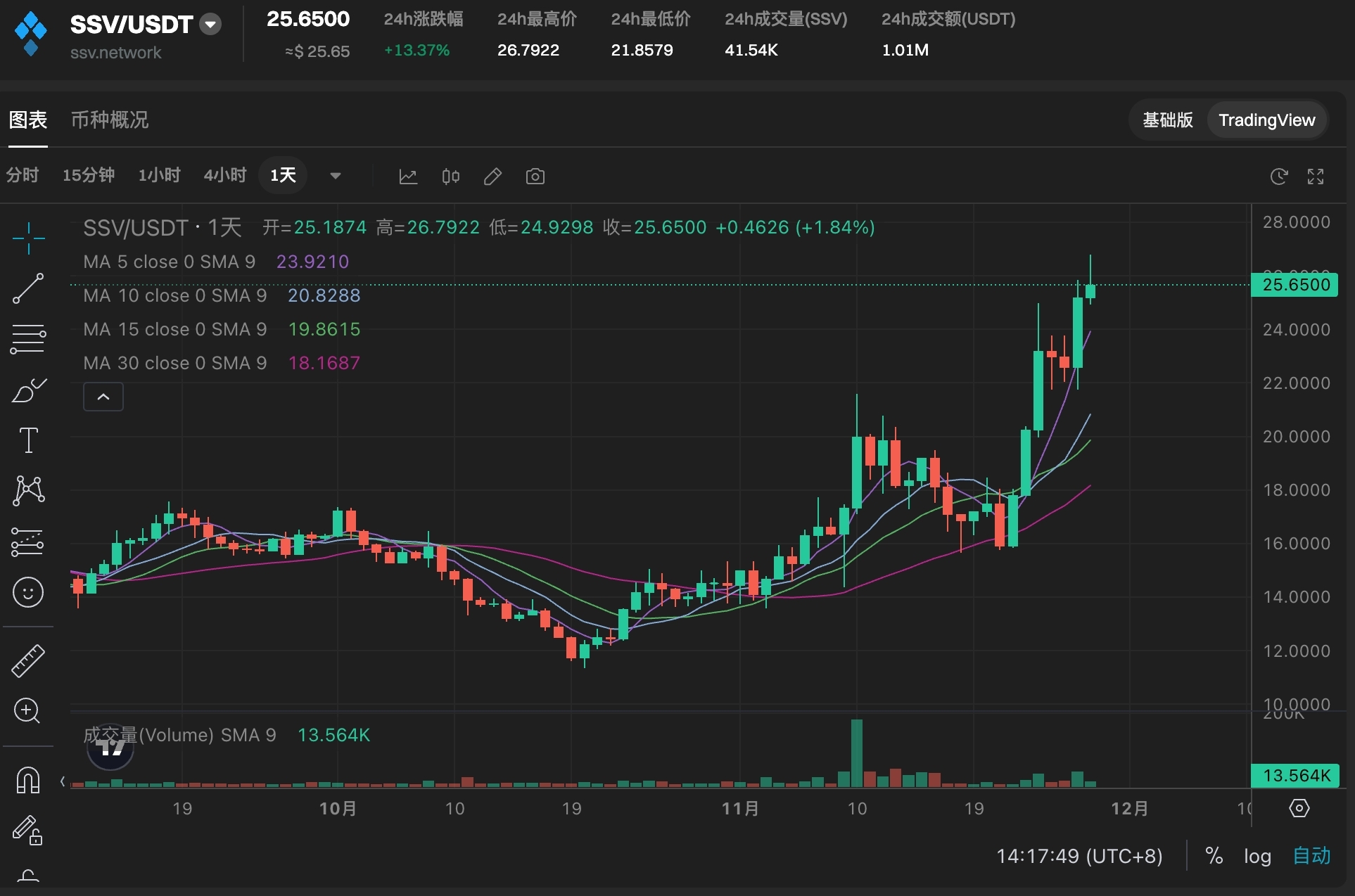1355x896 pixels.
Task: Select the trend line drawing tool
Action: click(x=28, y=288)
